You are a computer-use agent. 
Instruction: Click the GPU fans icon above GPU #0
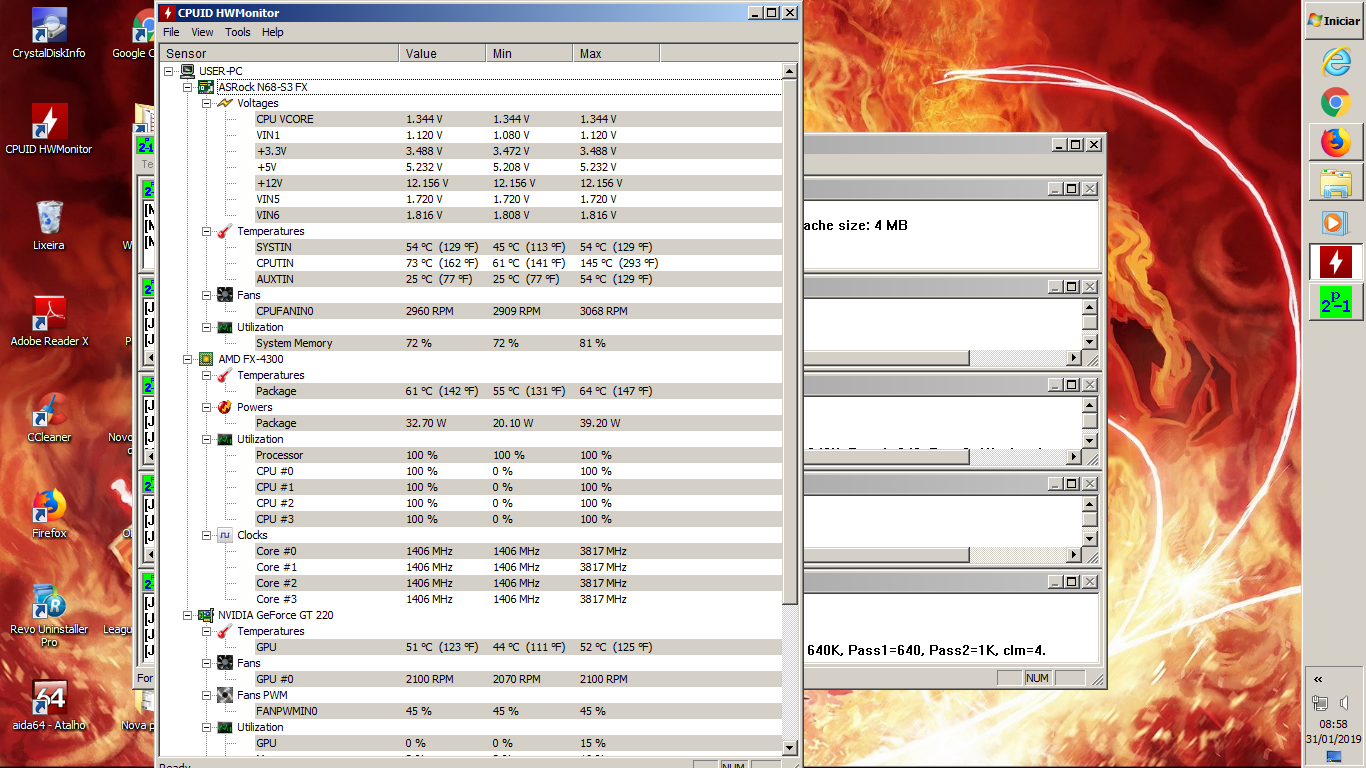(225, 663)
